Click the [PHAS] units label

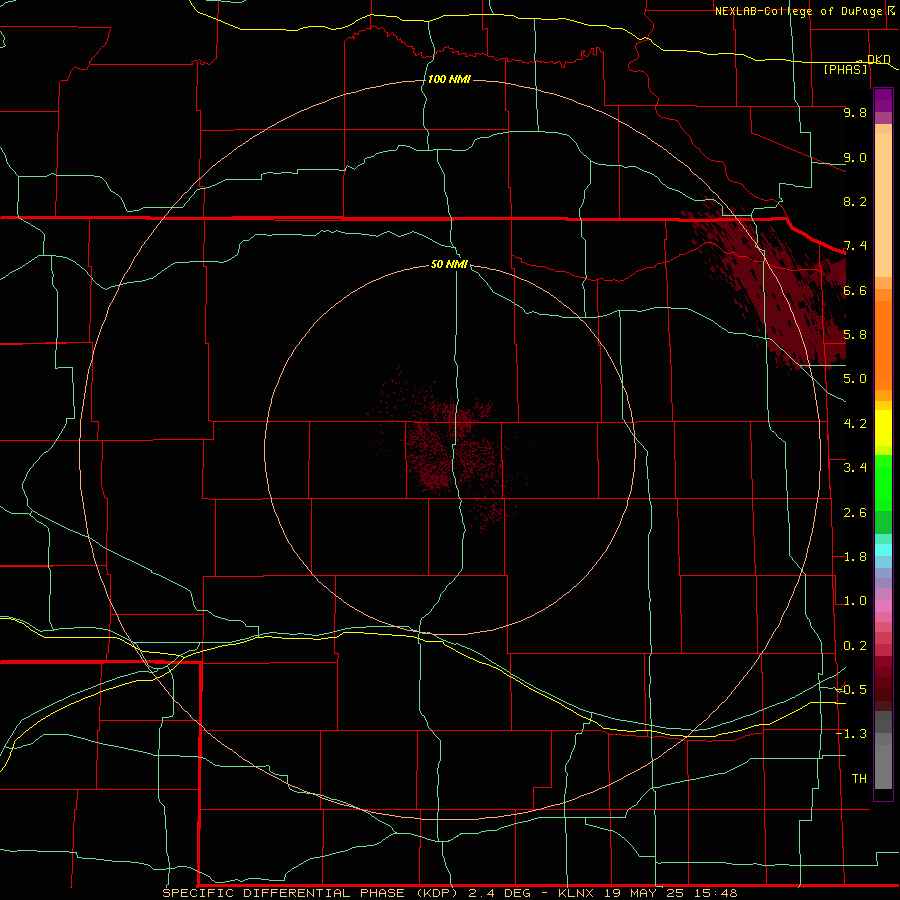(x=845, y=69)
